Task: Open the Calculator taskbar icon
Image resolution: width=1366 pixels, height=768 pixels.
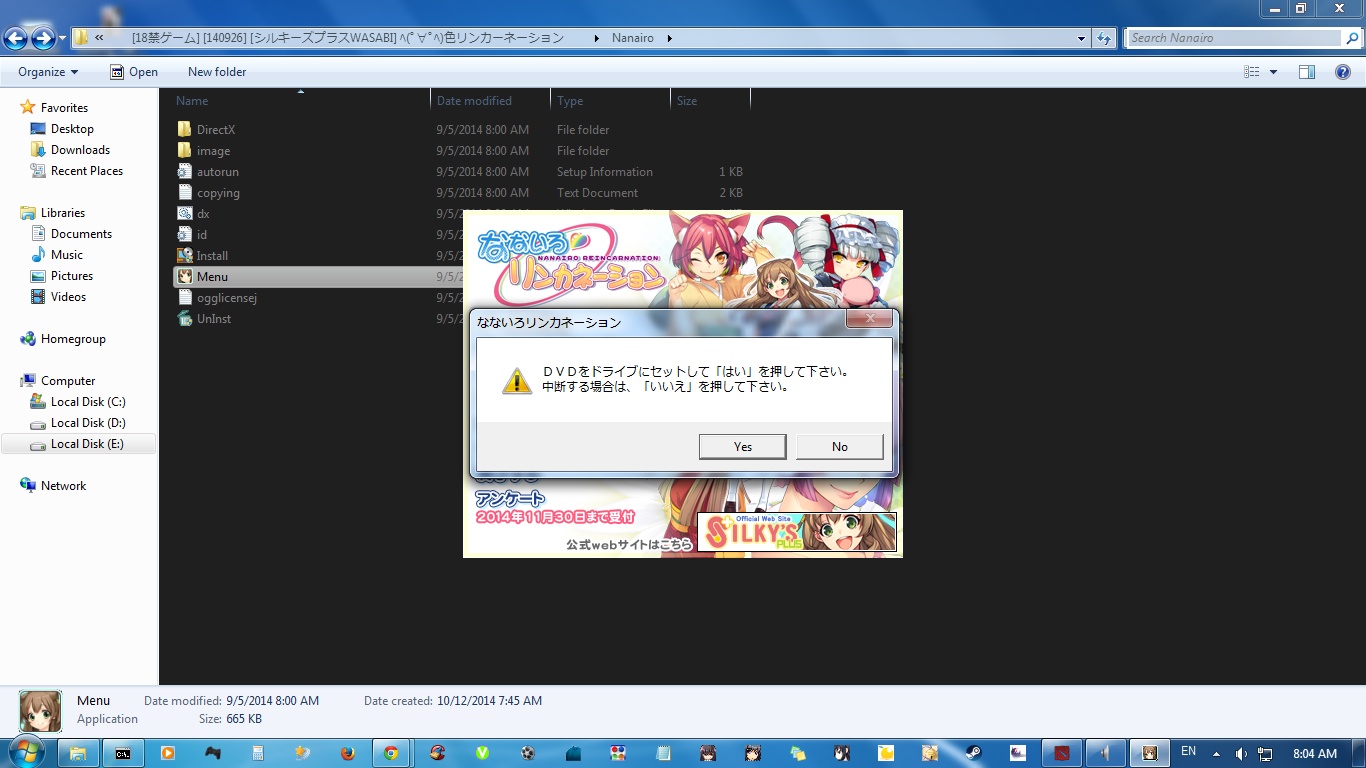Action: click(x=257, y=753)
